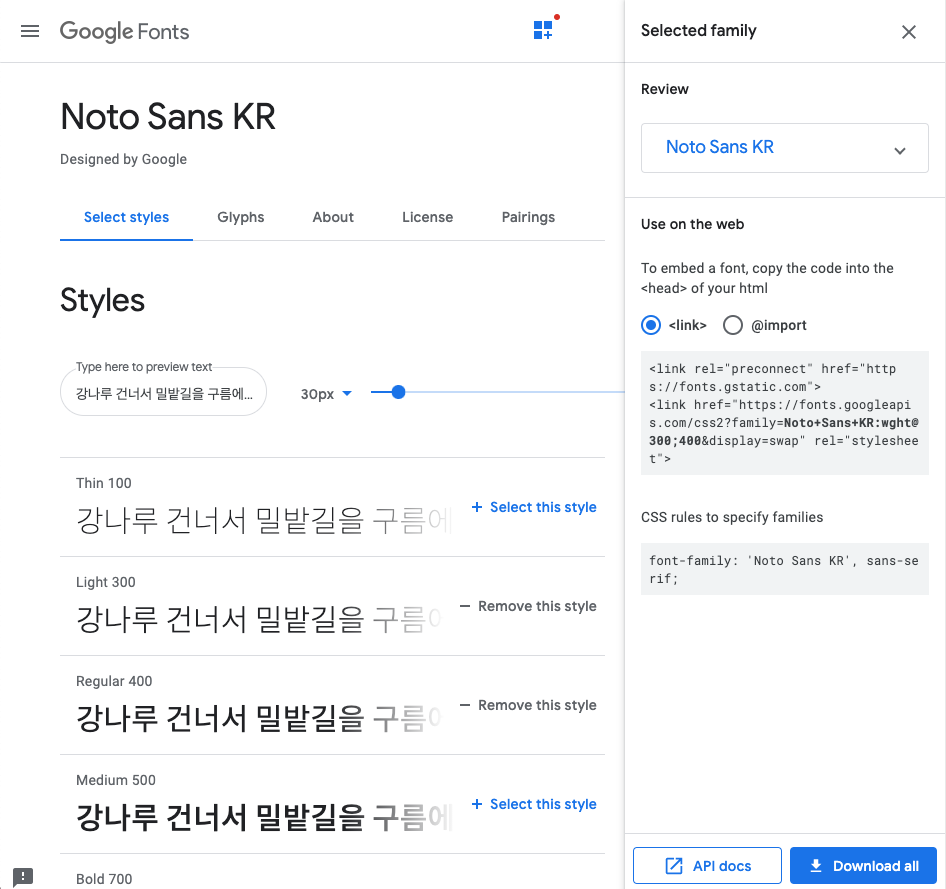Open the selected families grid icon
The height and width of the screenshot is (889, 946).
point(543,30)
